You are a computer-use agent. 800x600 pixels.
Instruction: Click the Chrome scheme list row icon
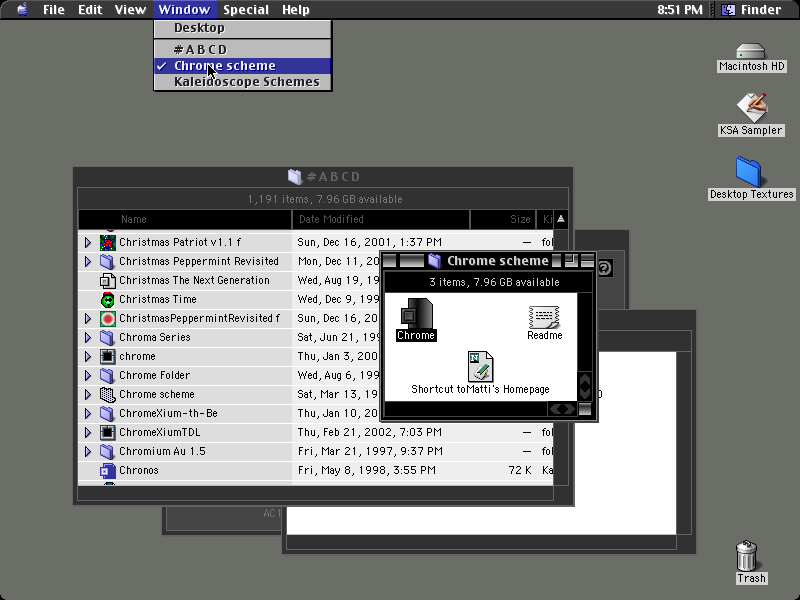(107, 394)
